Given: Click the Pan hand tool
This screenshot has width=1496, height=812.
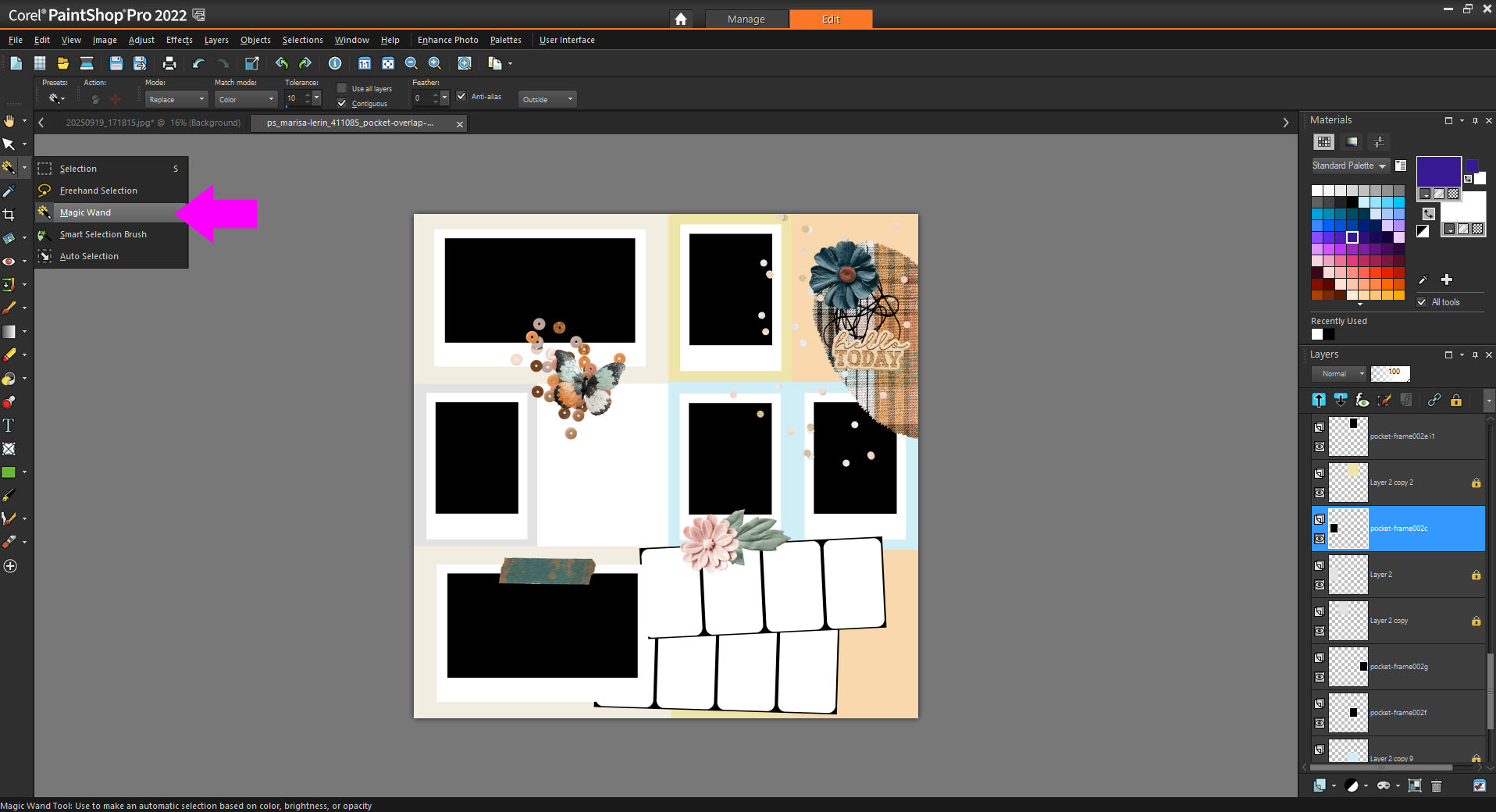Looking at the screenshot, I should pyautogui.click(x=9, y=121).
